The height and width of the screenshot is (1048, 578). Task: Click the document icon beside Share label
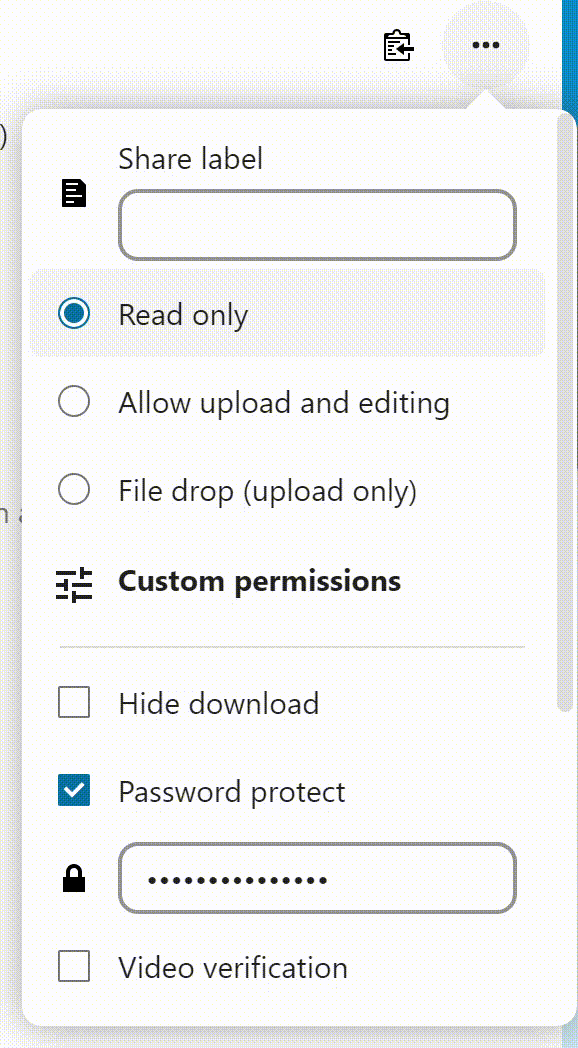coord(73,193)
